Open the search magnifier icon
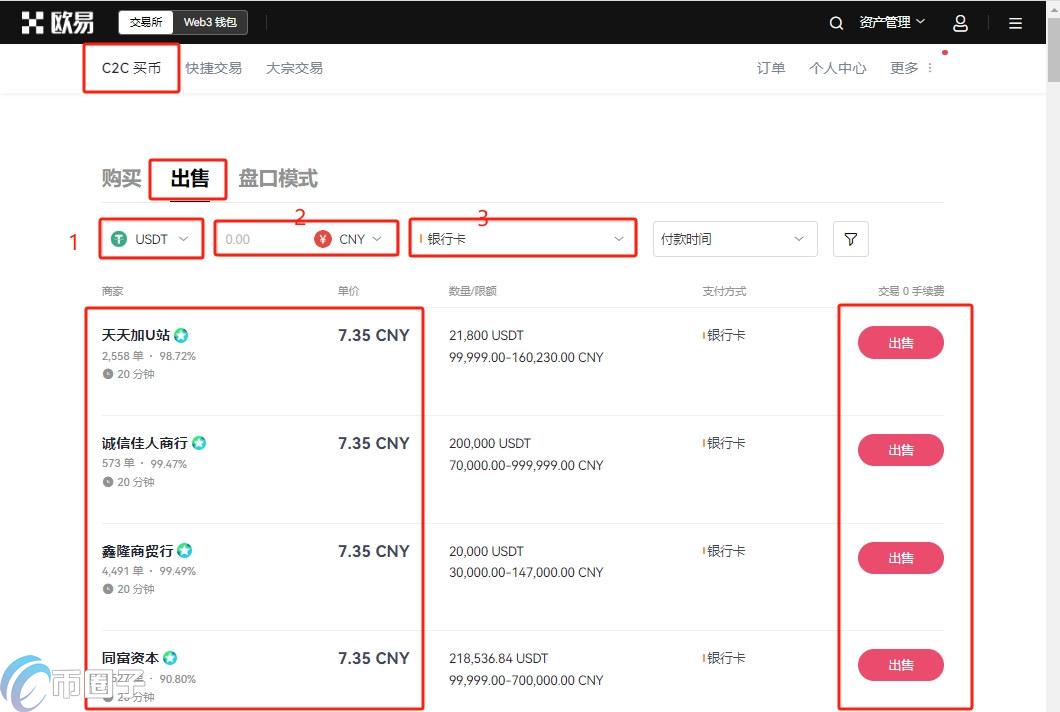 pos(836,22)
